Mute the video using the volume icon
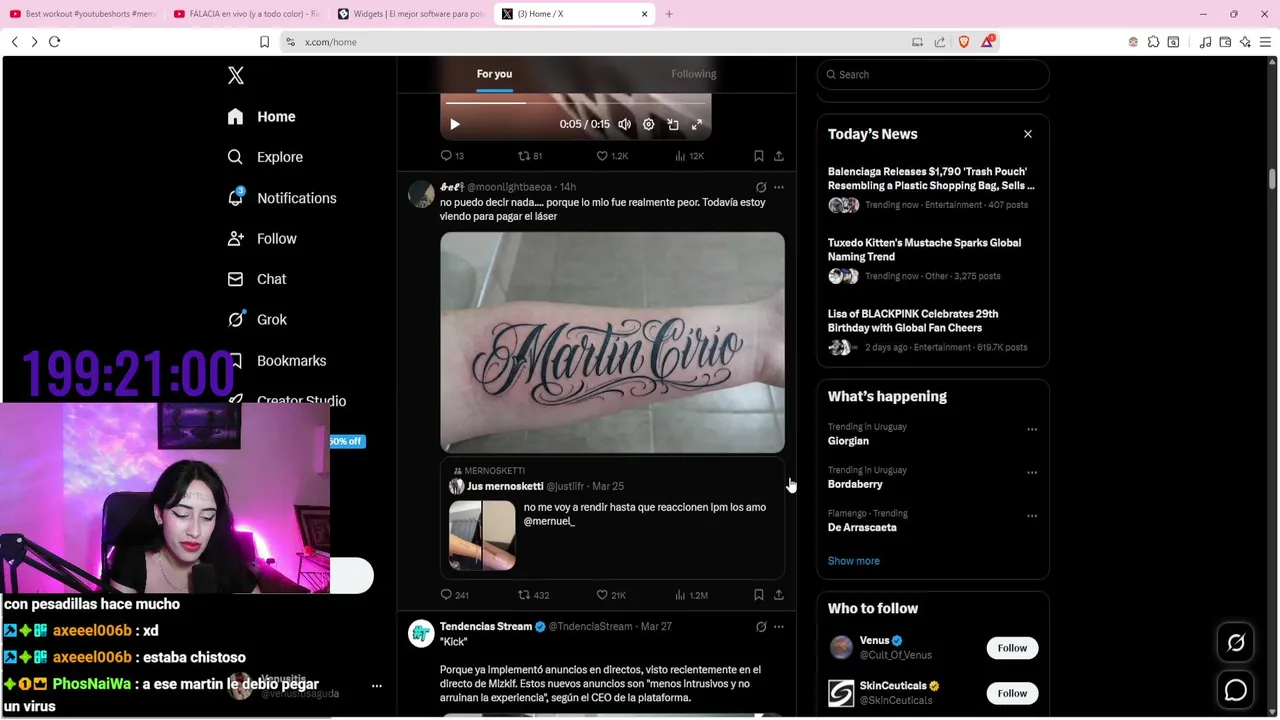Image resolution: width=1280 pixels, height=720 pixels. [x=624, y=124]
